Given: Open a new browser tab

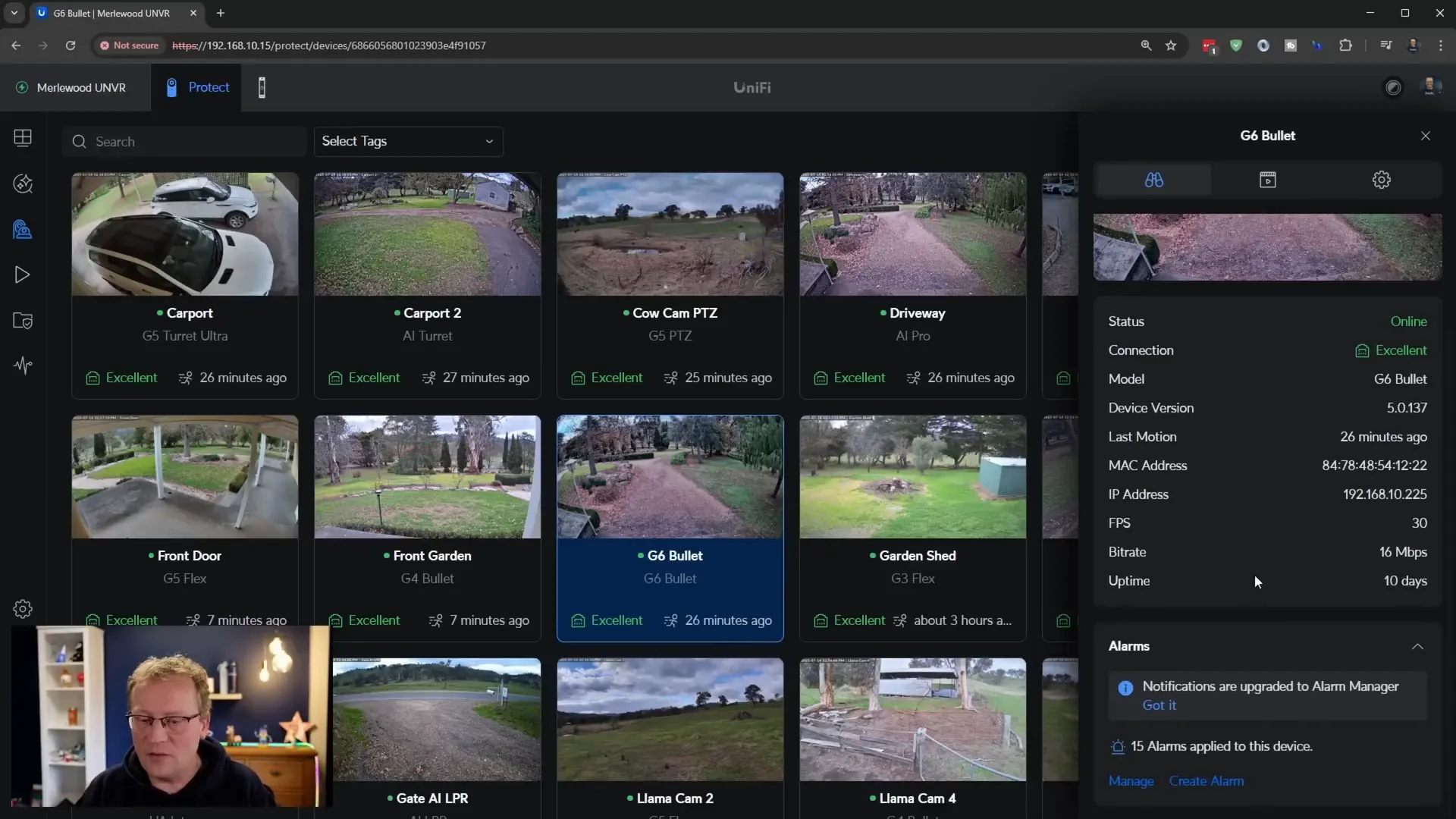Looking at the screenshot, I should [x=221, y=13].
